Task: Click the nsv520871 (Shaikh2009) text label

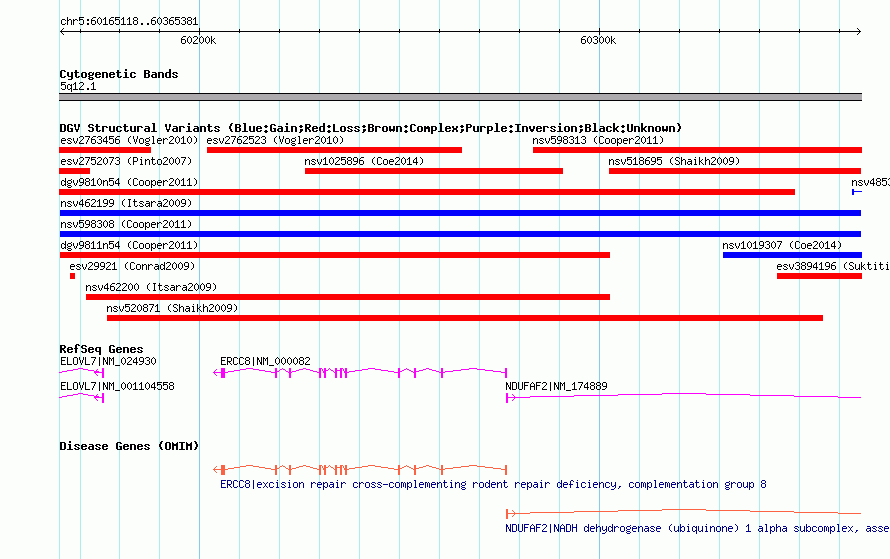Action: click(x=172, y=308)
